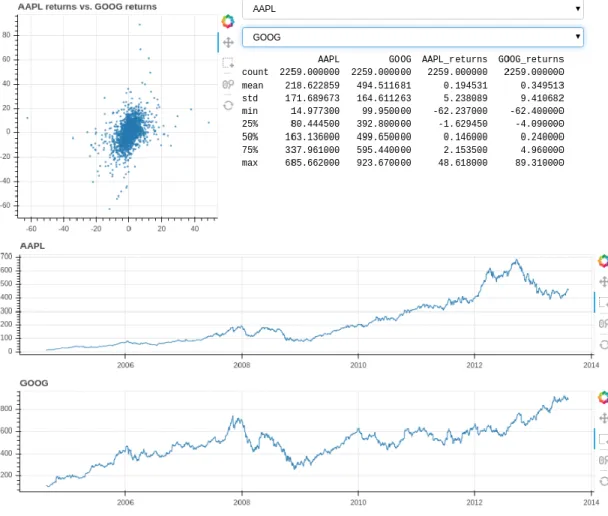
Task: Click the 40 x-axis label below the scatter plot
Action: (195, 229)
